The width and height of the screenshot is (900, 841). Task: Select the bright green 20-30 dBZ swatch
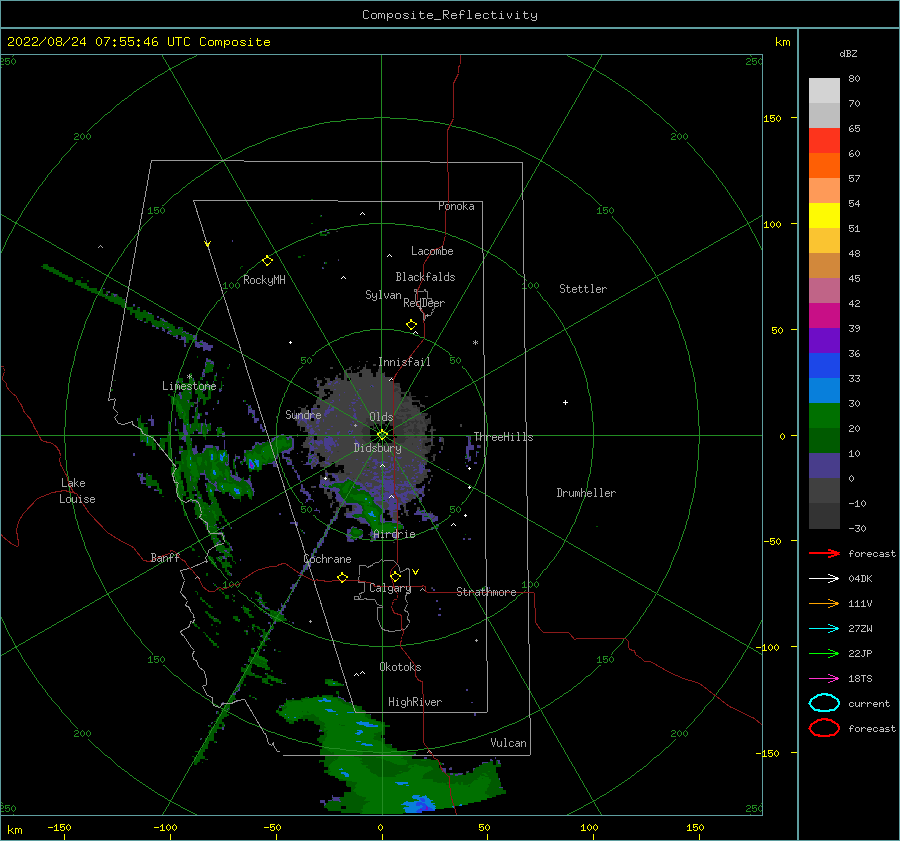[x=824, y=416]
